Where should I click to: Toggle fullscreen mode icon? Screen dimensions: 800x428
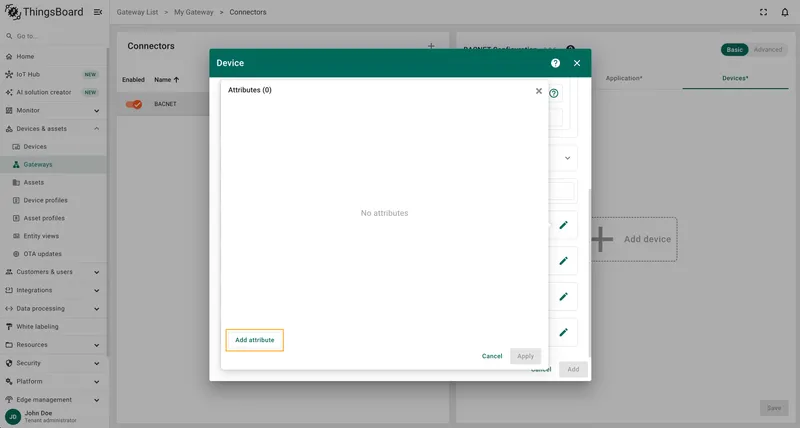pos(763,12)
